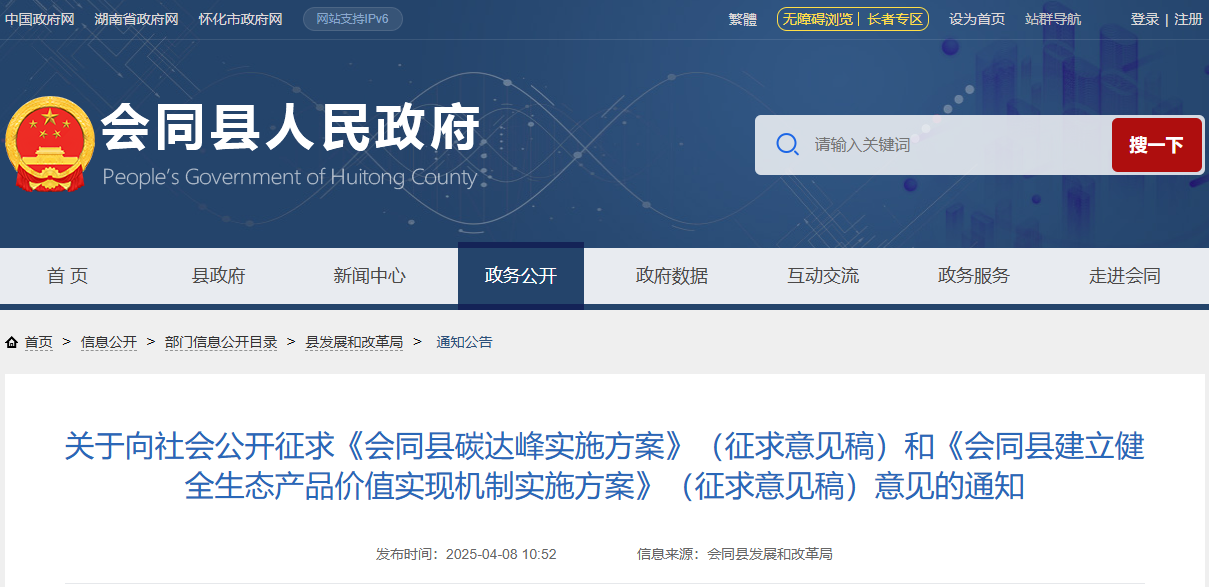The image size is (1209, 587).
Task: Switch to traditional Chinese via 繁體
Action: pos(742,19)
